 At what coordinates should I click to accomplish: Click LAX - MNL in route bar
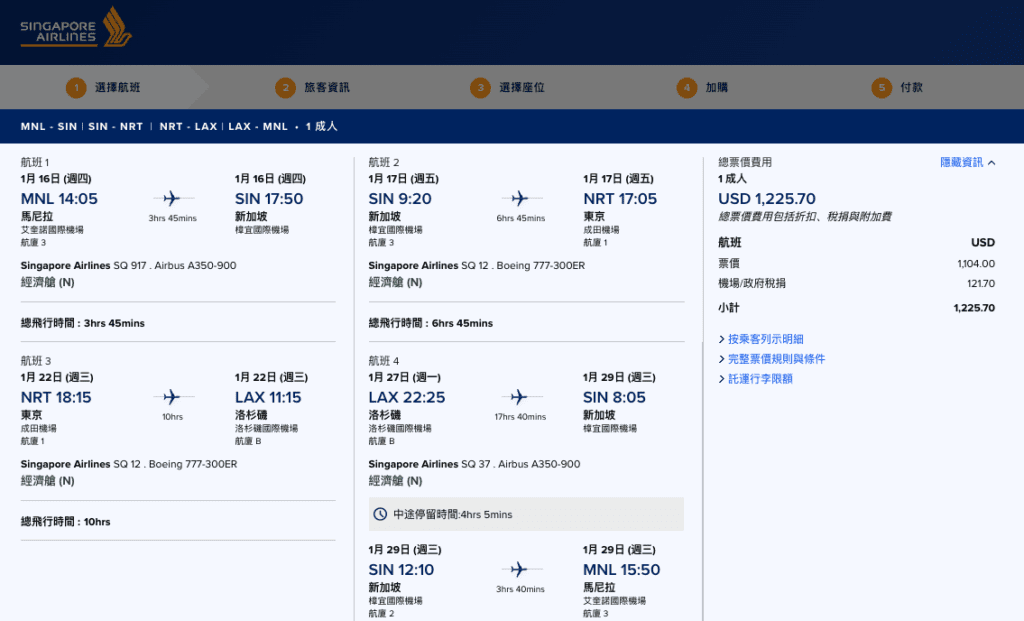click(258, 127)
